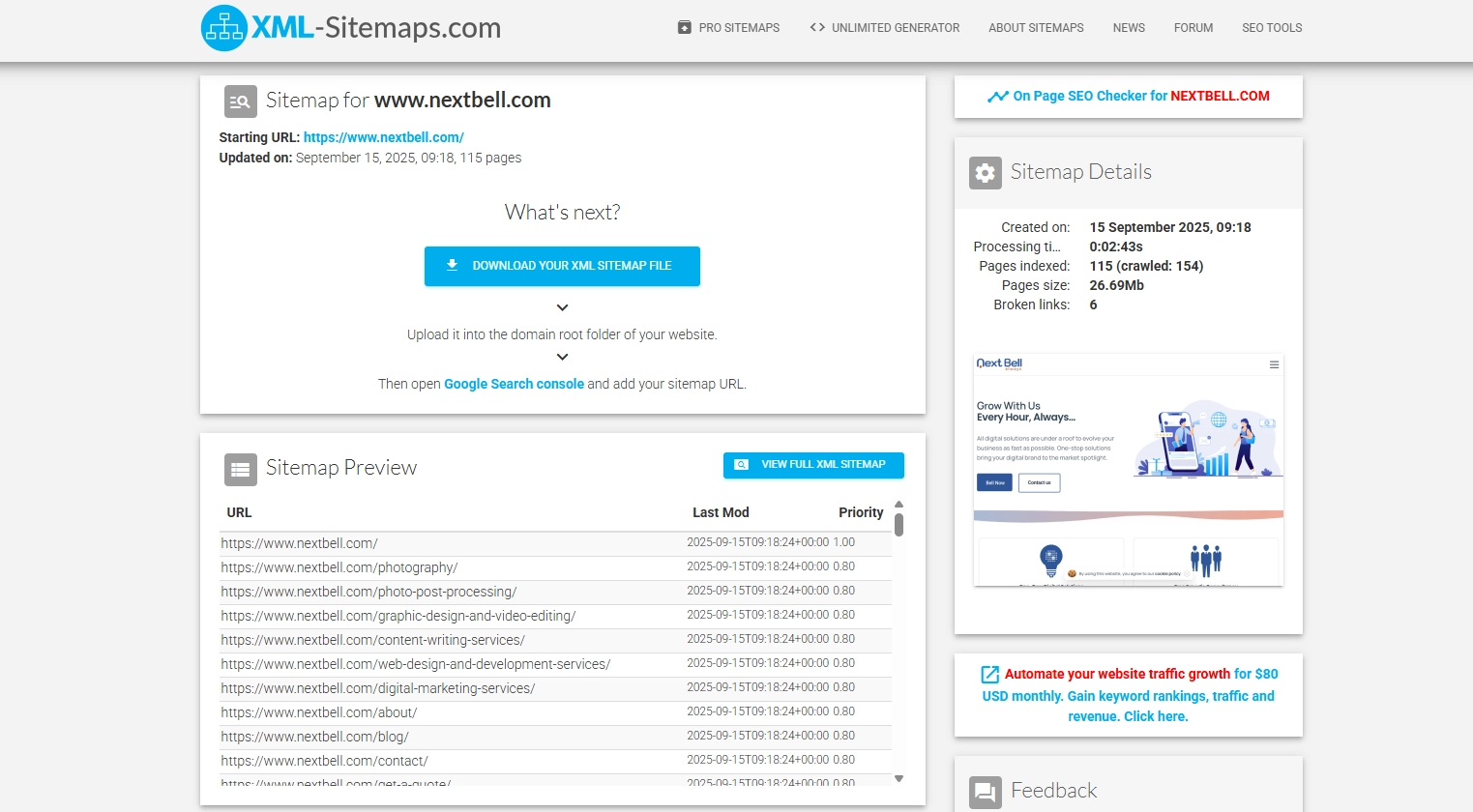This screenshot has height=812, width=1473.
Task: Click the sitemap search icon beside the title
Action: coord(241,101)
